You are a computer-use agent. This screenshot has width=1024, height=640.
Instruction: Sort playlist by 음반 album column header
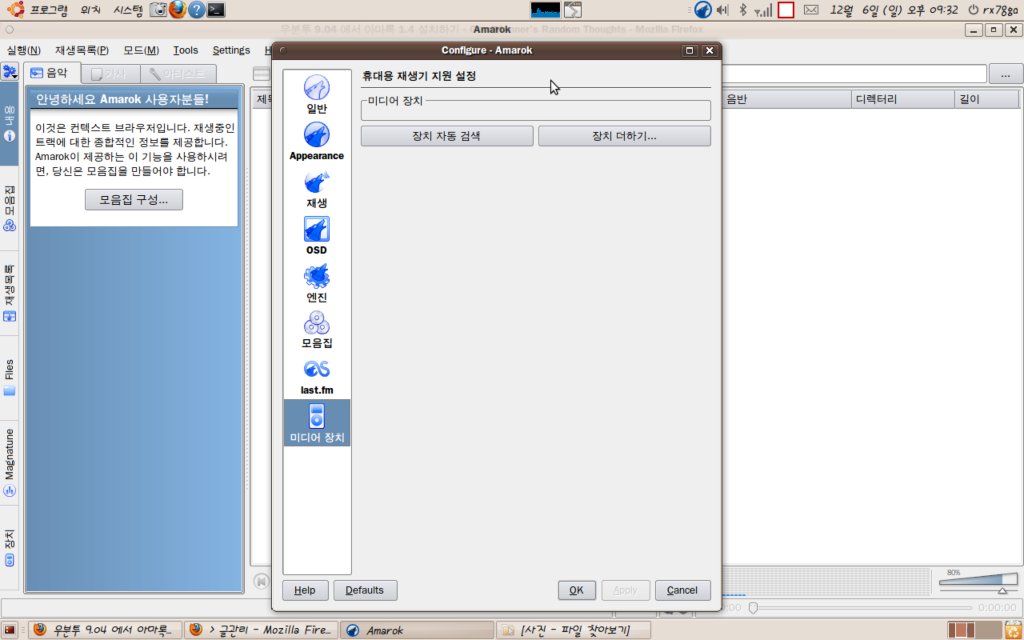tap(787, 99)
